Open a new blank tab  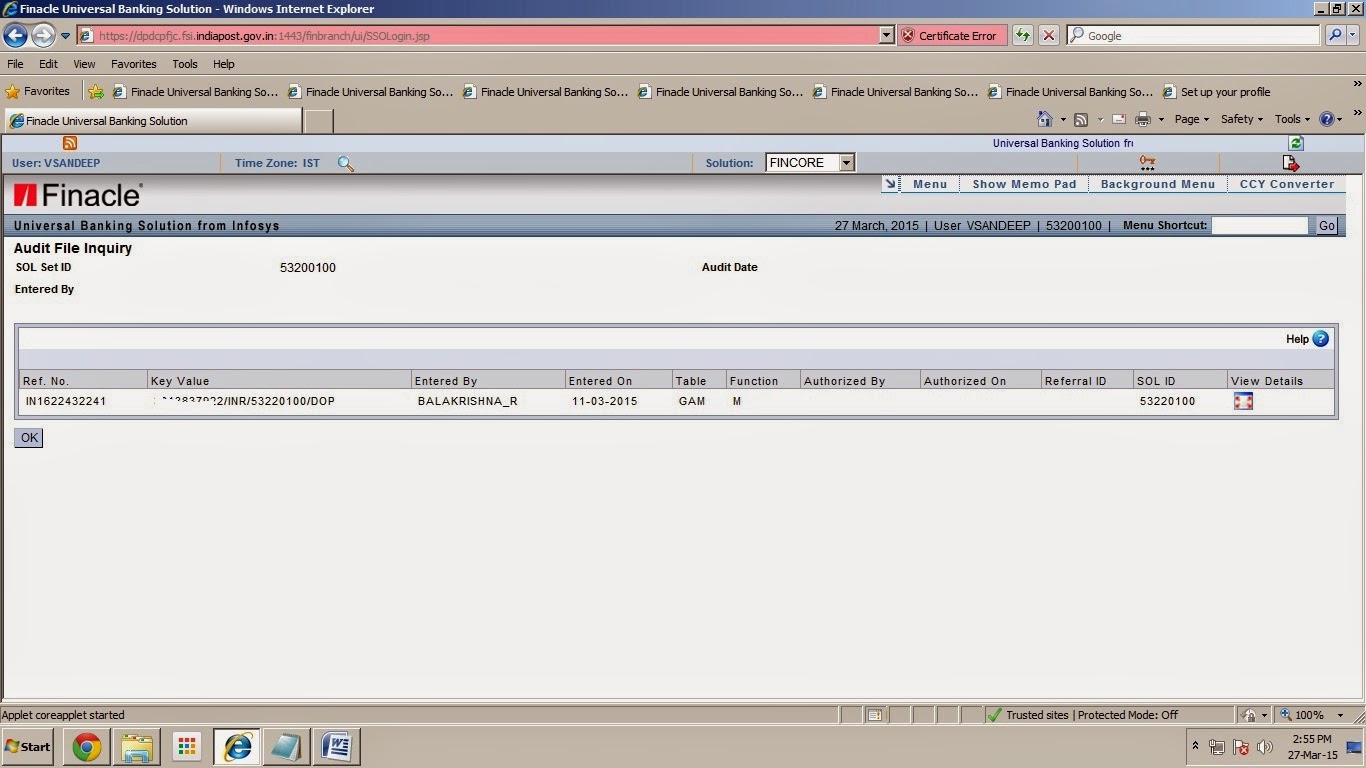tap(318, 121)
